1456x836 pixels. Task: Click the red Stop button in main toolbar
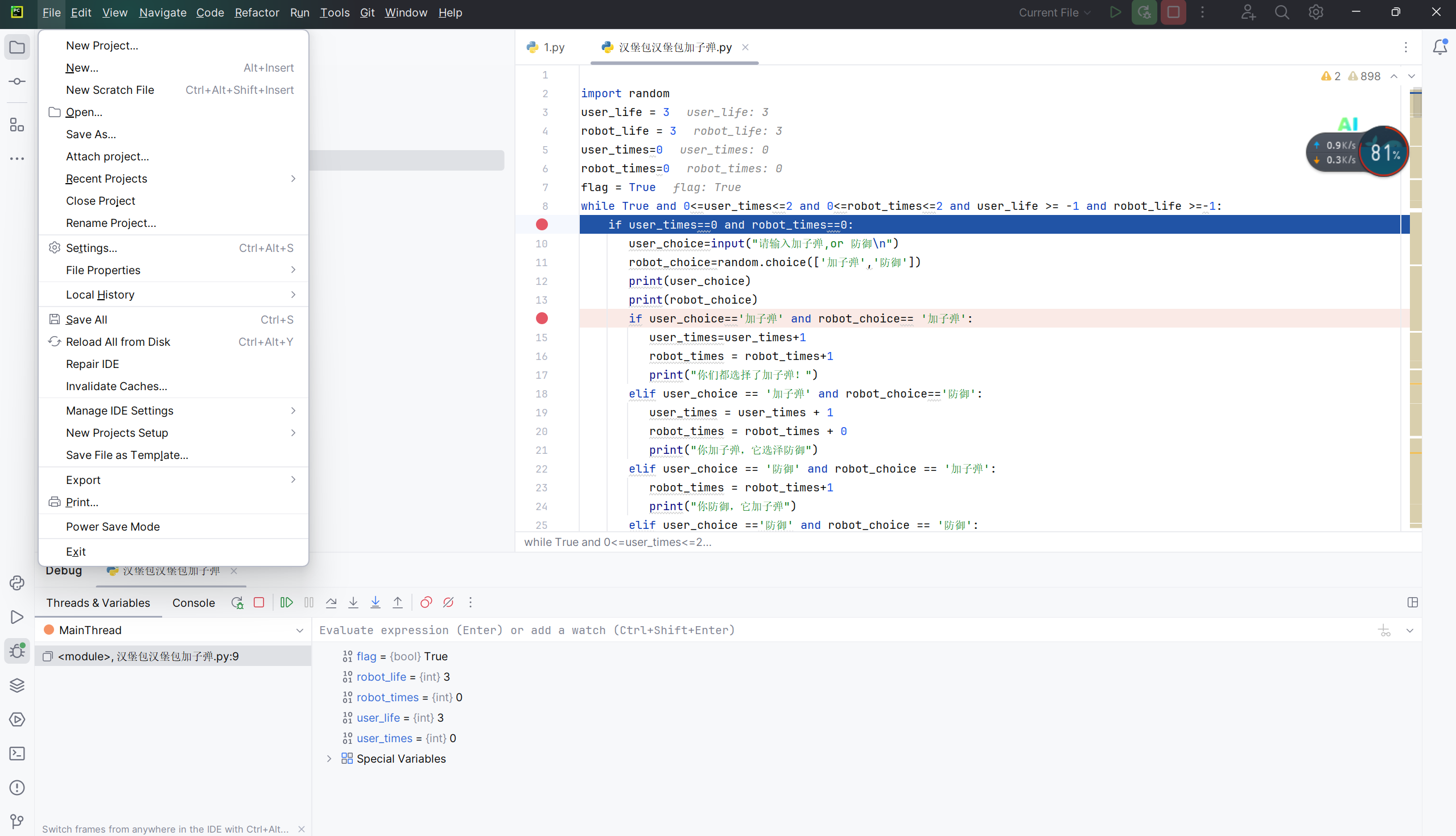click(x=1173, y=13)
